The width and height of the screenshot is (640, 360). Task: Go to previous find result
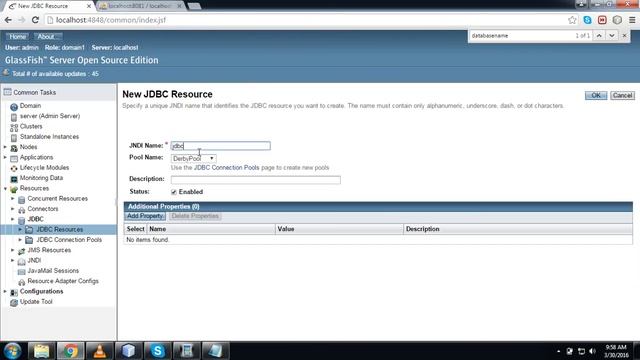(599, 36)
